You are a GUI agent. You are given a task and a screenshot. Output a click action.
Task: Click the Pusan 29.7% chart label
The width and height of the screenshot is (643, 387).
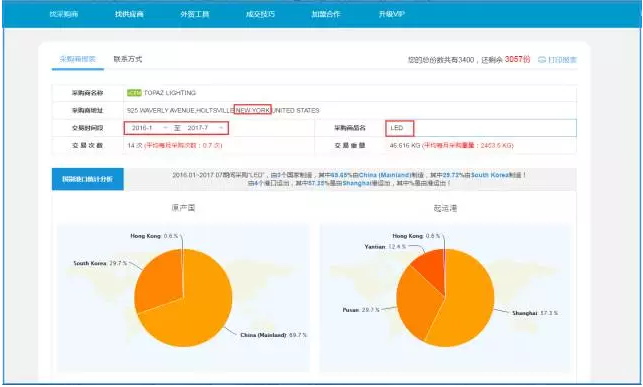[x=361, y=310]
